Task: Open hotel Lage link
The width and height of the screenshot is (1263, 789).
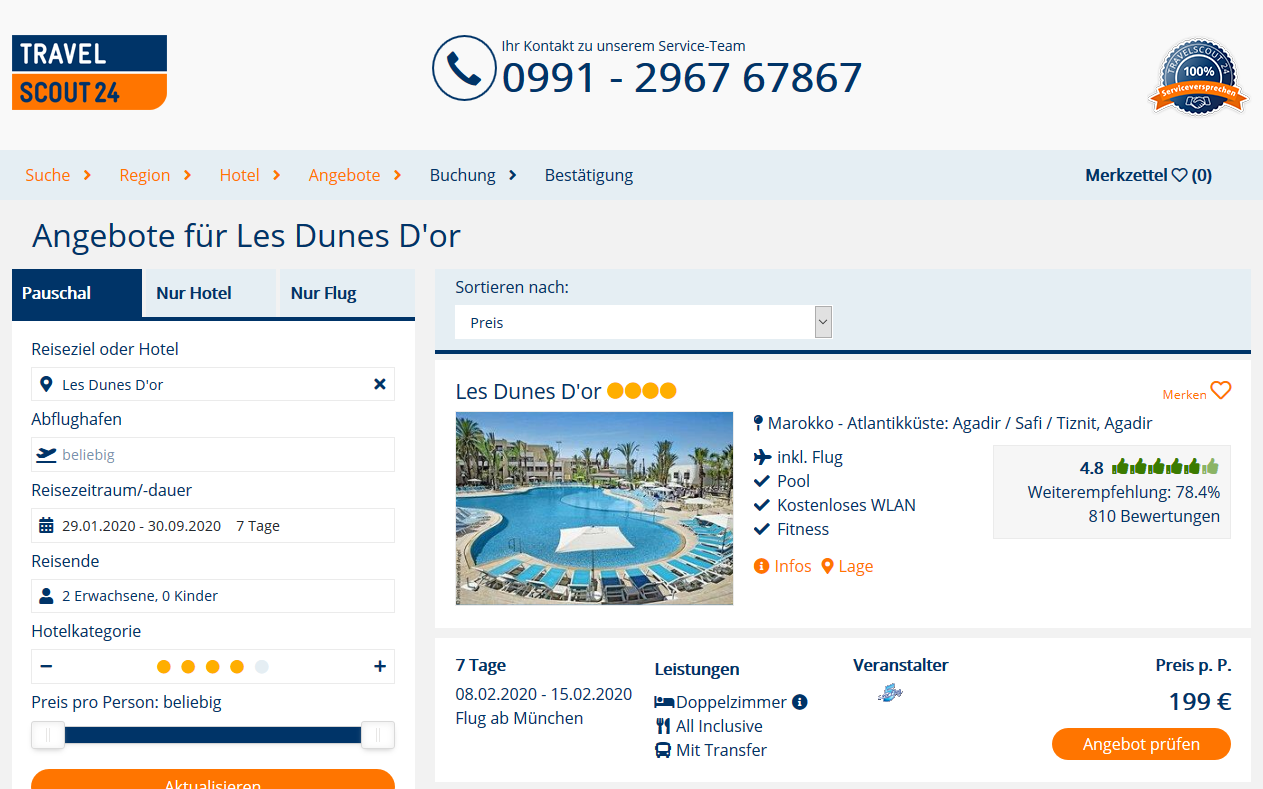Action: click(847, 566)
